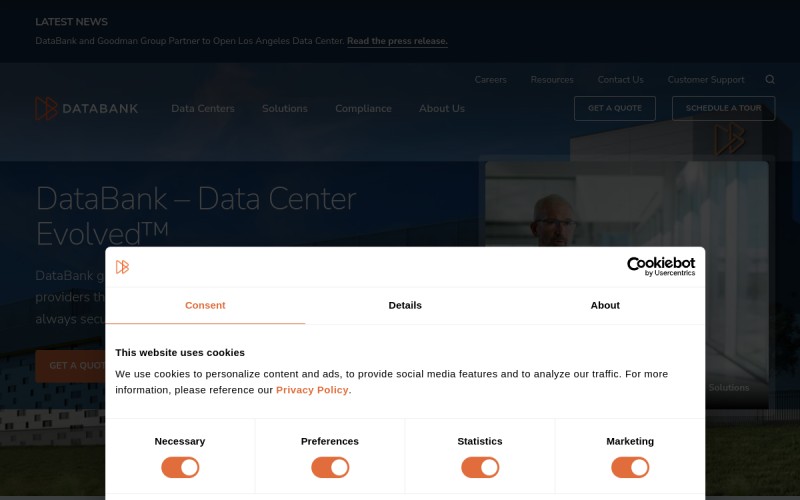Open Read the press release link
The width and height of the screenshot is (800, 500).
tap(397, 41)
